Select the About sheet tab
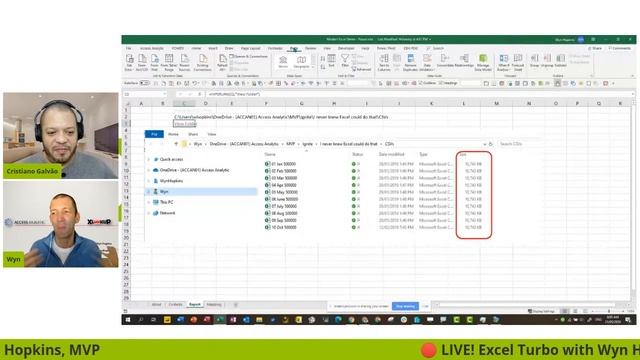 coord(156,304)
